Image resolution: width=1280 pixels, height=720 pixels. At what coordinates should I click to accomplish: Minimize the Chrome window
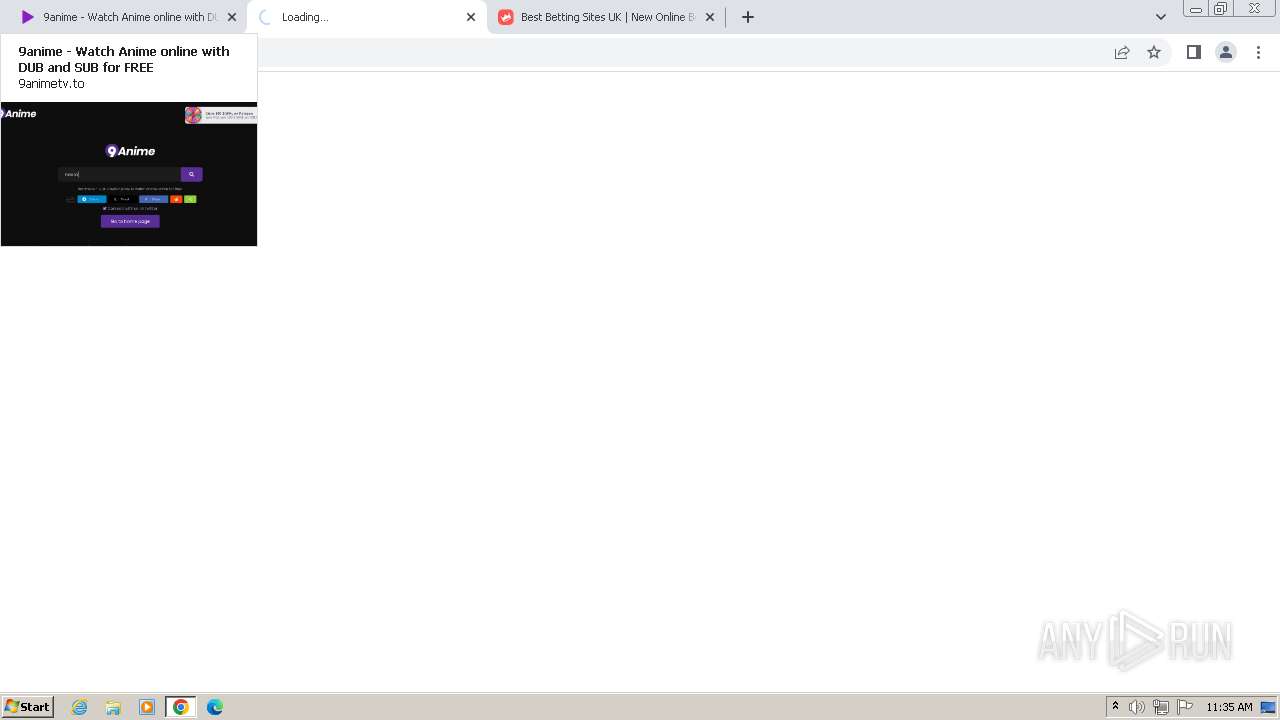click(1196, 9)
